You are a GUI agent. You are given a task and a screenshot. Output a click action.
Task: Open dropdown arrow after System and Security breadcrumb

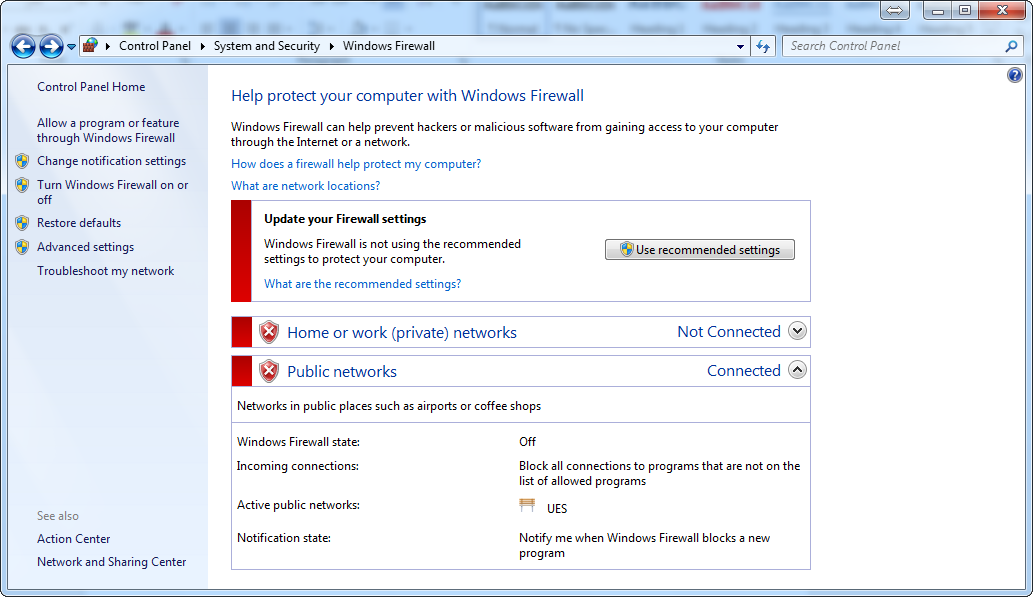click(x=331, y=46)
